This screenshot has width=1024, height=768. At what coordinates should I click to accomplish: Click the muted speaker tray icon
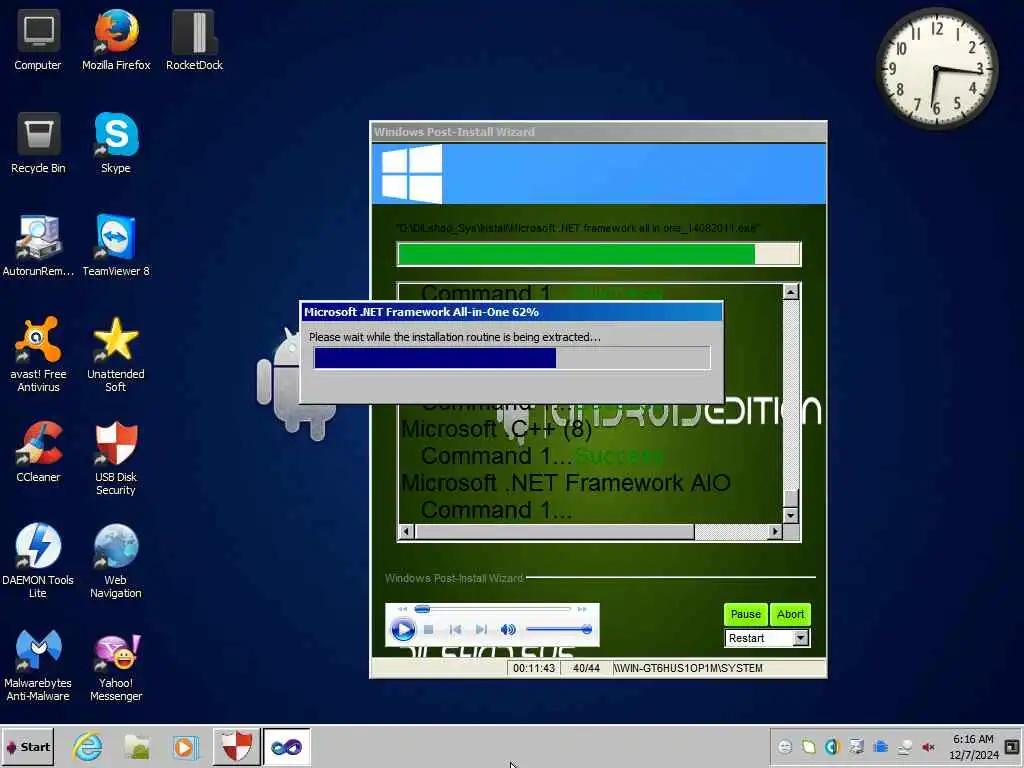point(928,746)
